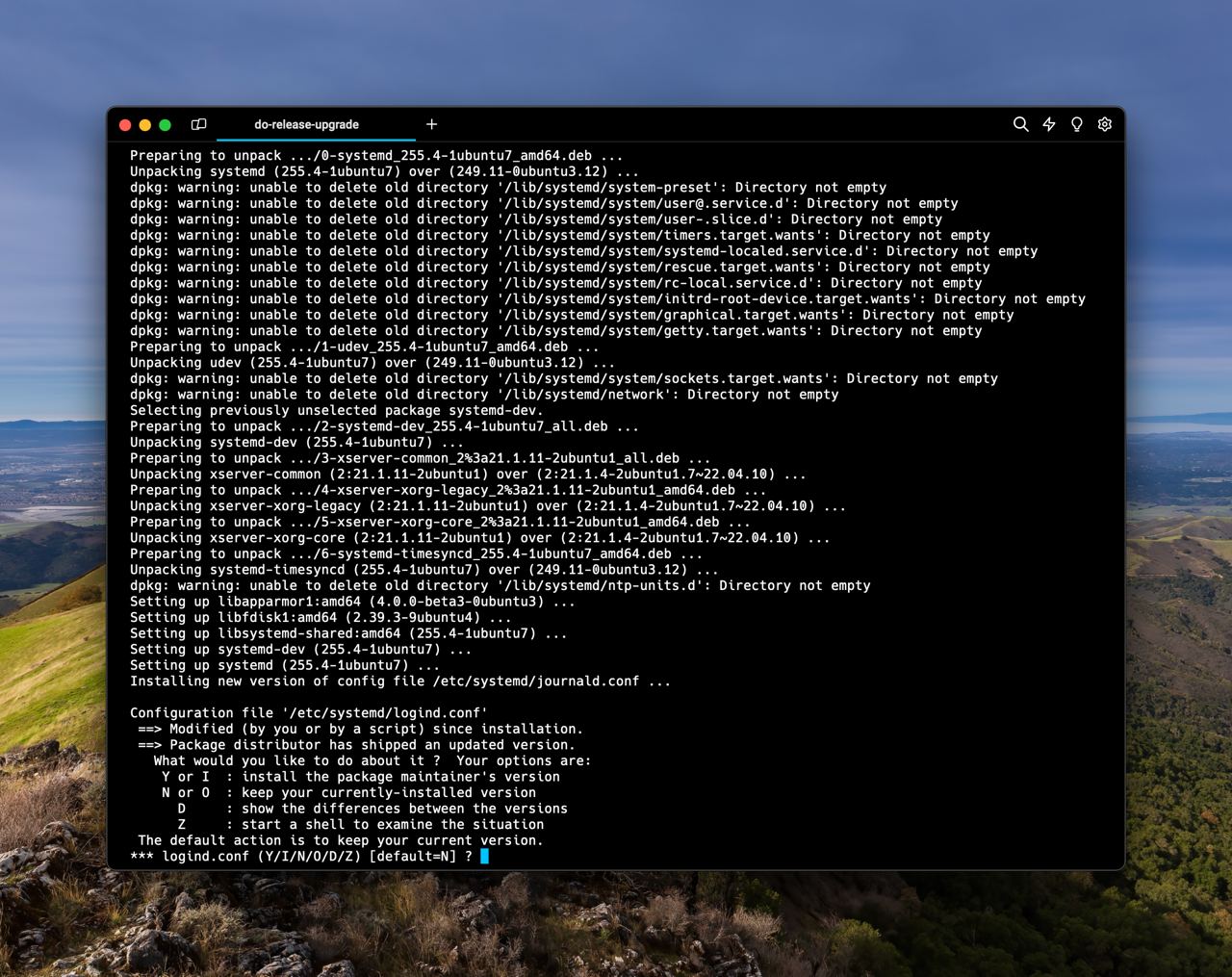Image resolution: width=1232 pixels, height=977 pixels.
Task: Click the '/etc/systemd/logind.conf' configuration file path
Action: pyautogui.click(x=385, y=713)
